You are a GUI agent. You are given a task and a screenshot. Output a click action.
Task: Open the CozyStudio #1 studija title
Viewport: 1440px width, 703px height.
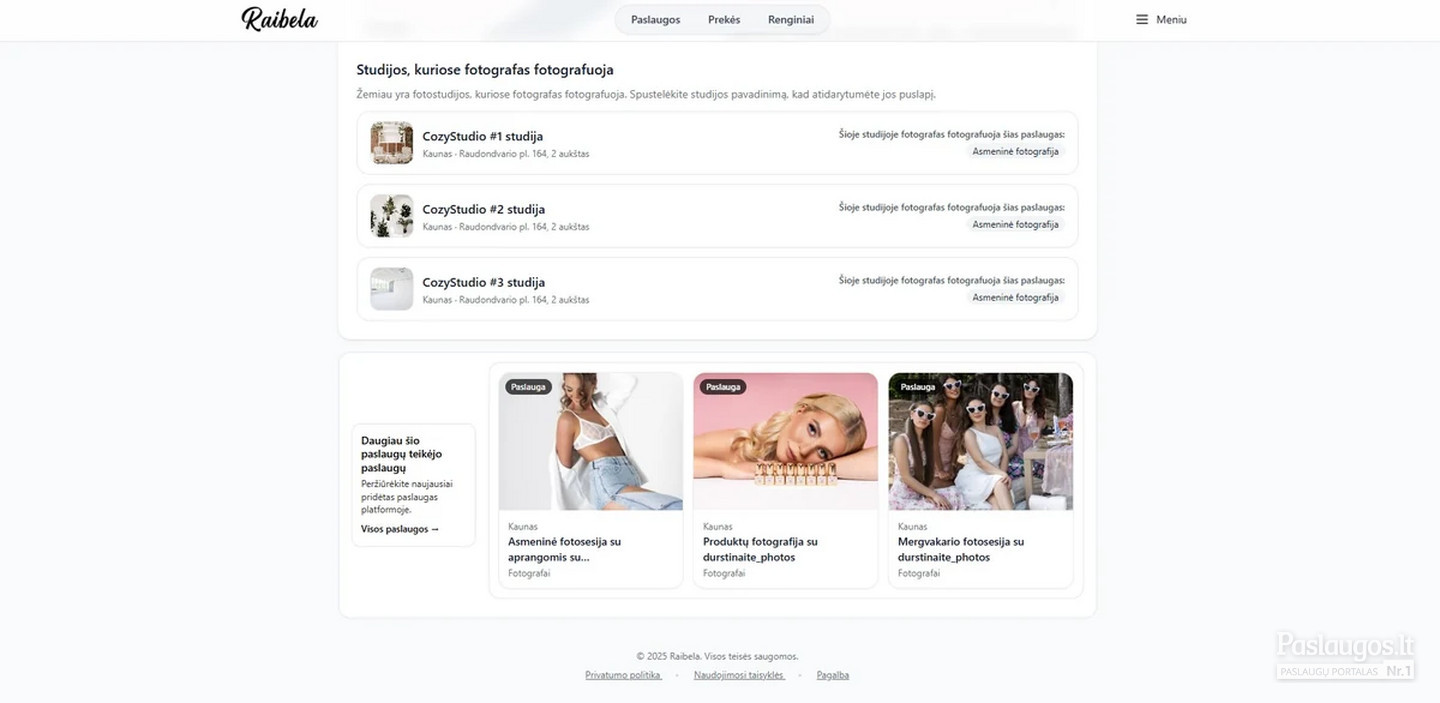click(483, 136)
